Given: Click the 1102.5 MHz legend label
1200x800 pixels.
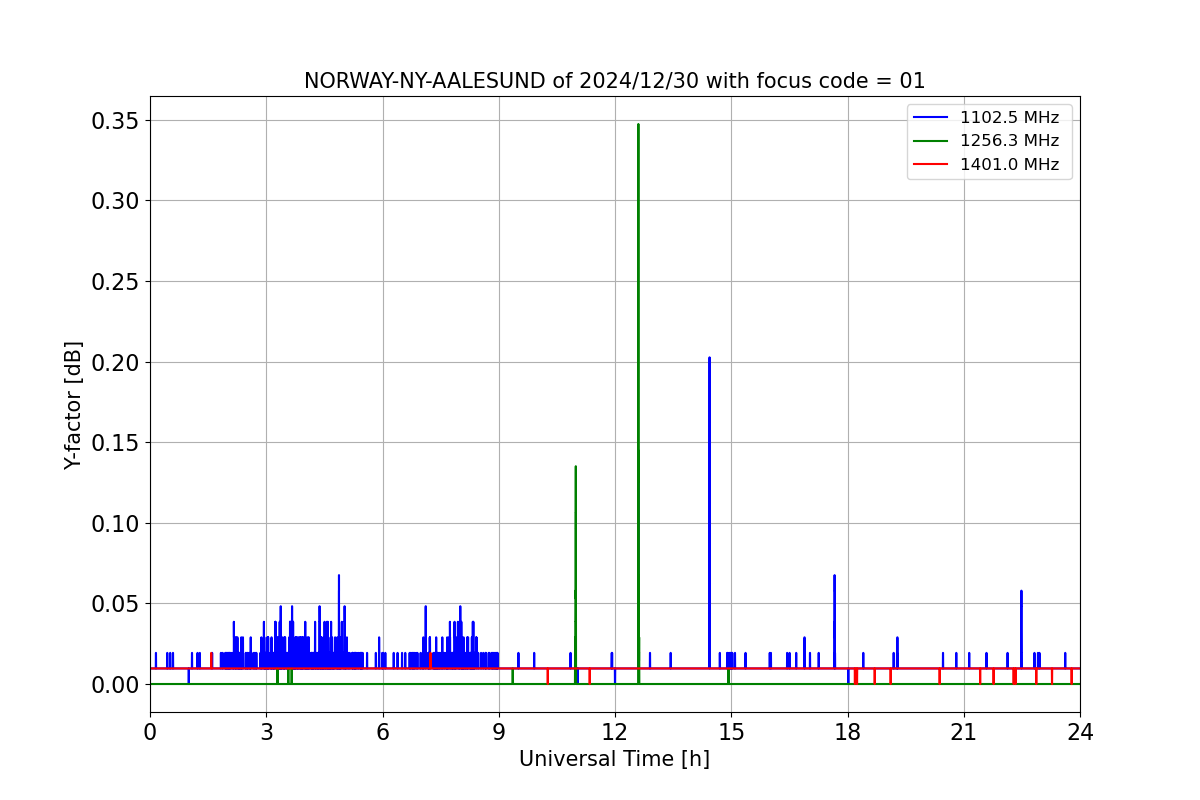Looking at the screenshot, I should (1008, 117).
